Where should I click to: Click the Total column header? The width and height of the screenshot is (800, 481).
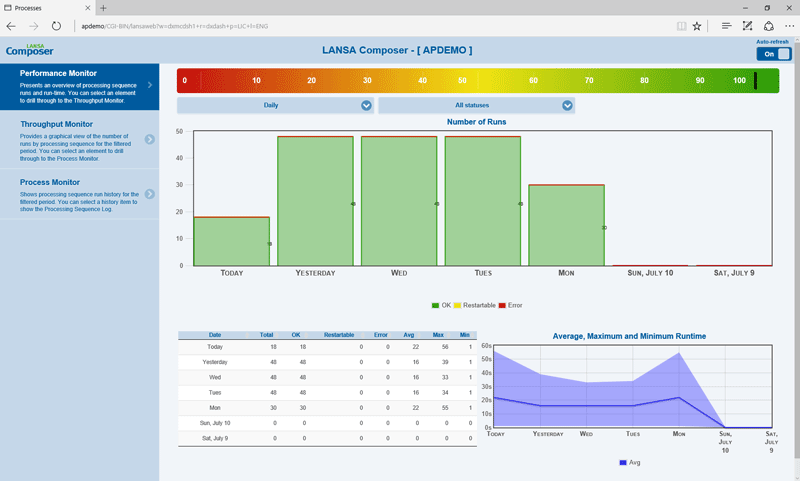pyautogui.click(x=266, y=335)
